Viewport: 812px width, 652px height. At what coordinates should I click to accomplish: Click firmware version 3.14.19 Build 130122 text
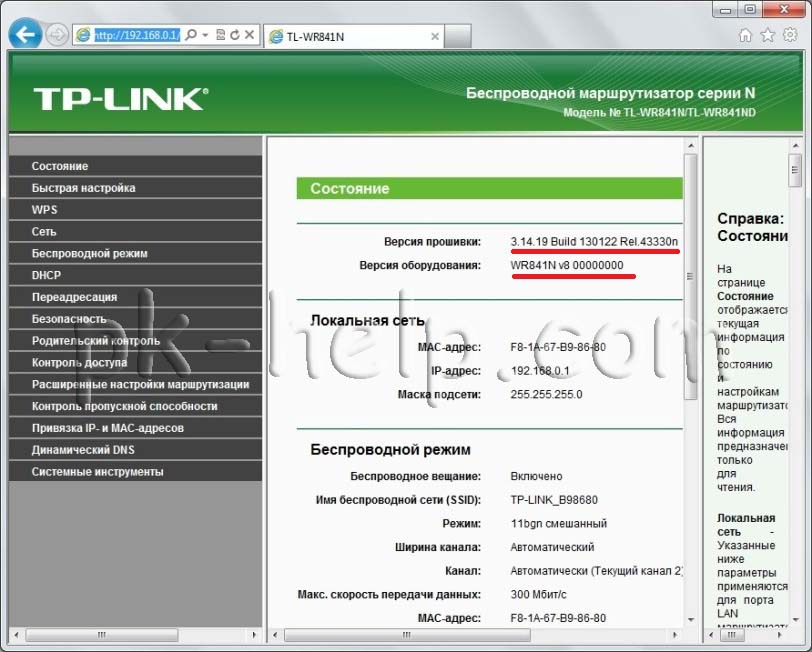[594, 241]
